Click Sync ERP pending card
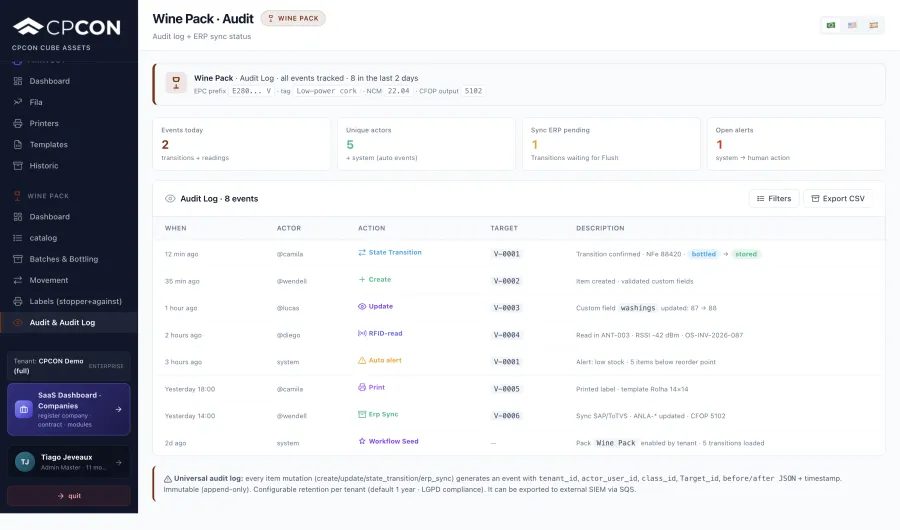This screenshot has height=530, width=900. (611, 144)
